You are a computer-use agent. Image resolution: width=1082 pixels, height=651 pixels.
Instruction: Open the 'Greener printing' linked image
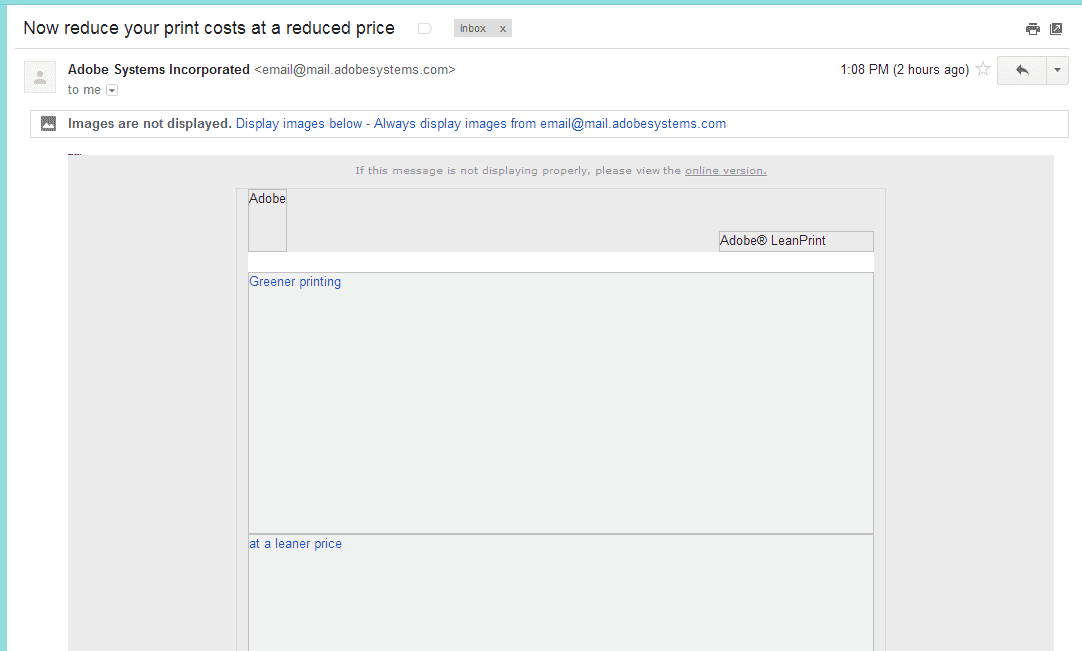pos(560,402)
